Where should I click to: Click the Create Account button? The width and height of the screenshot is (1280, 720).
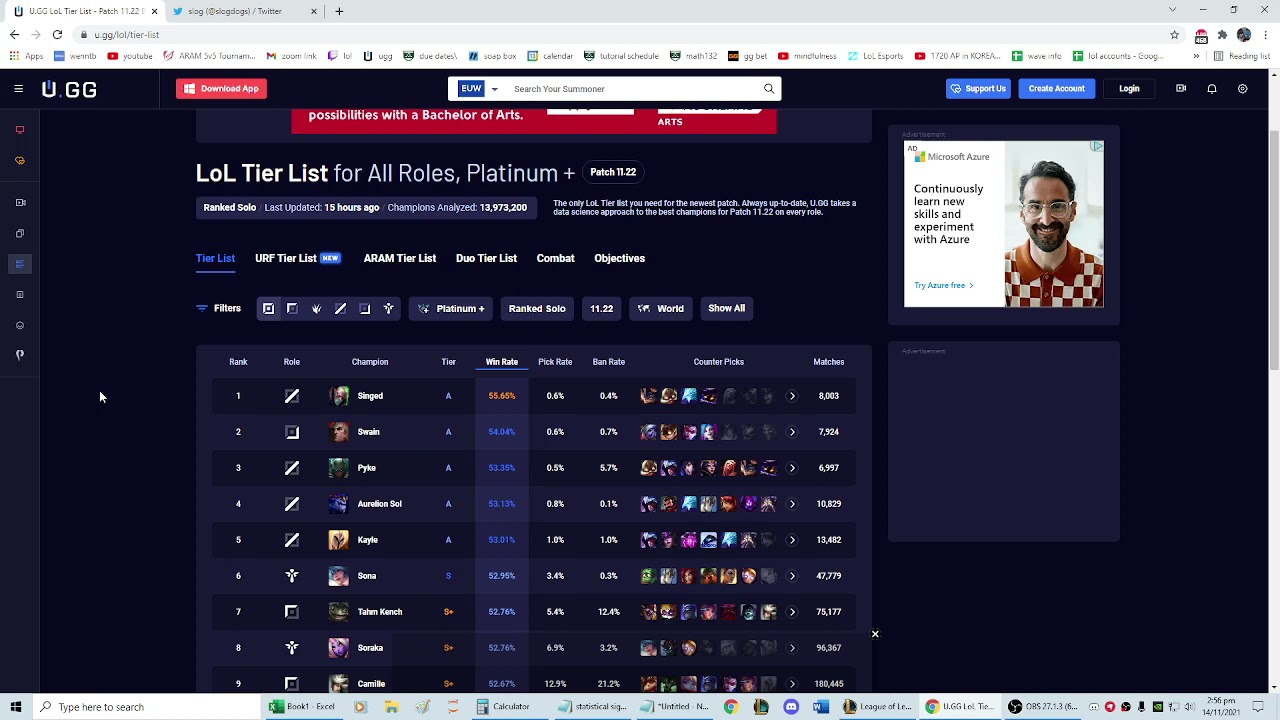click(x=1056, y=89)
